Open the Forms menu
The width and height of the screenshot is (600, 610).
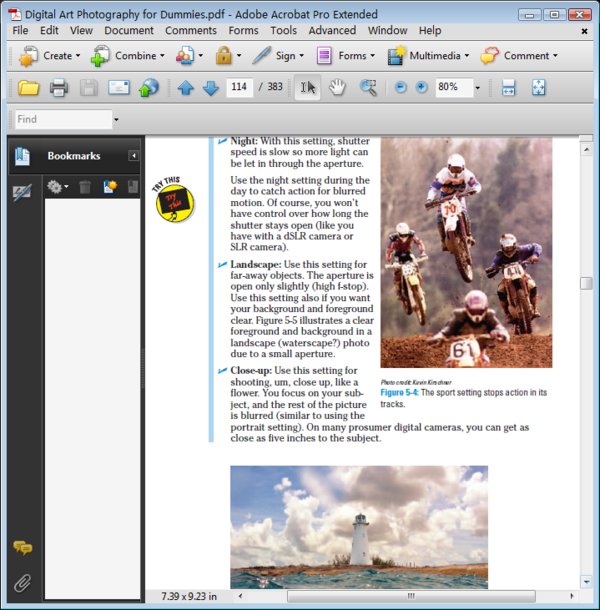pyautogui.click(x=244, y=30)
